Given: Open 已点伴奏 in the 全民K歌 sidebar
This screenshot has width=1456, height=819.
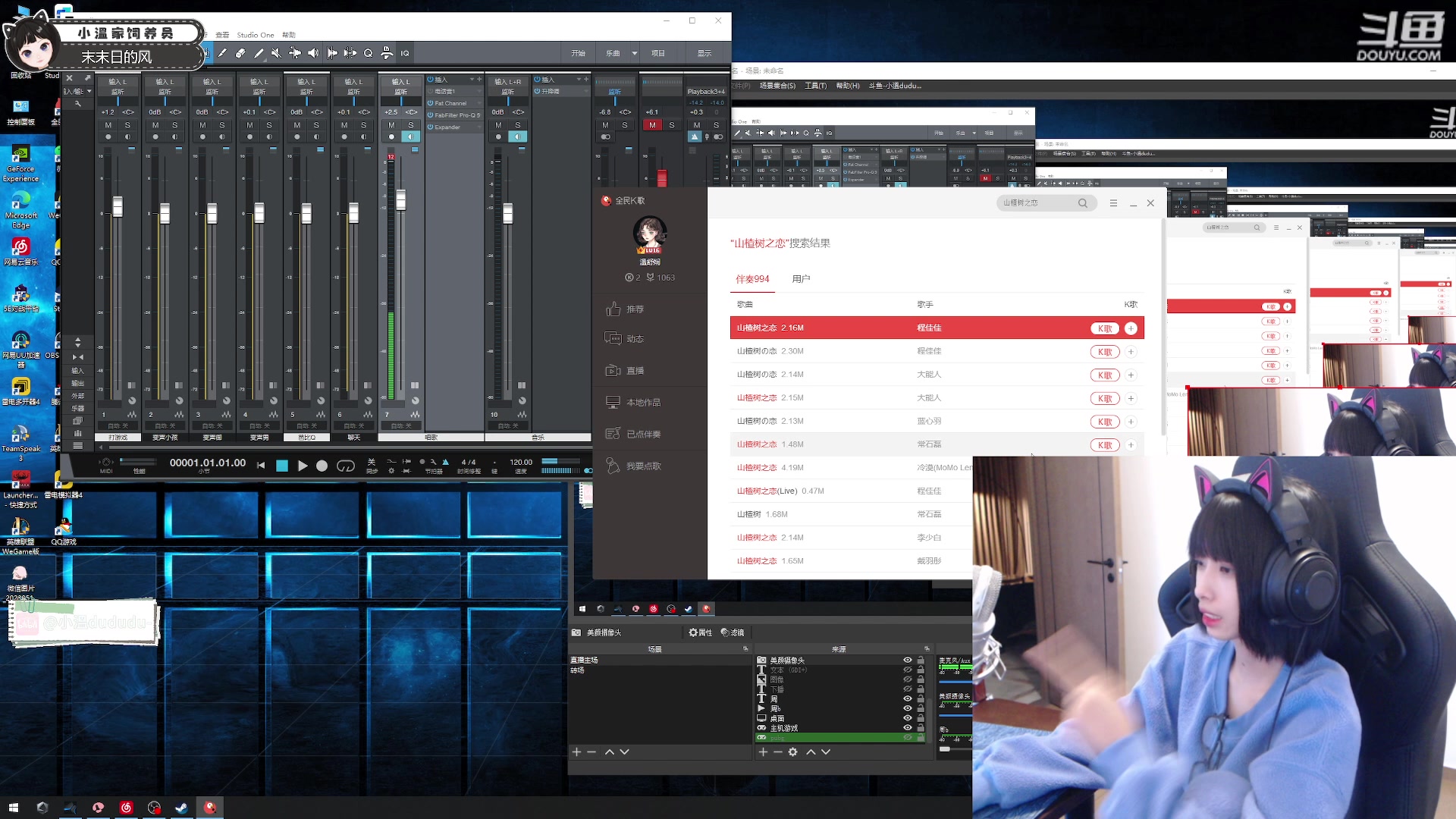Looking at the screenshot, I should pyautogui.click(x=633, y=435).
